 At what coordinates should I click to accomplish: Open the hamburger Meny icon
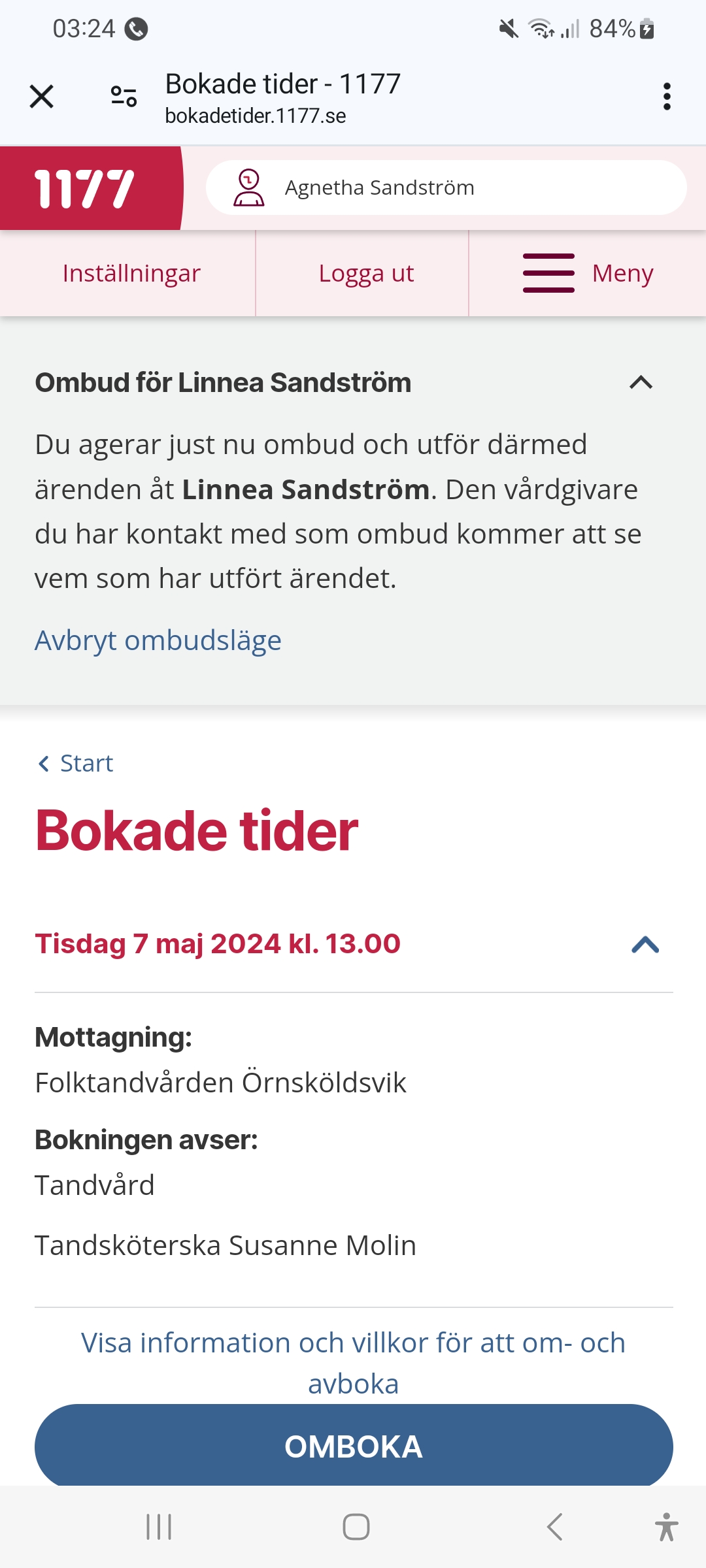(548, 273)
